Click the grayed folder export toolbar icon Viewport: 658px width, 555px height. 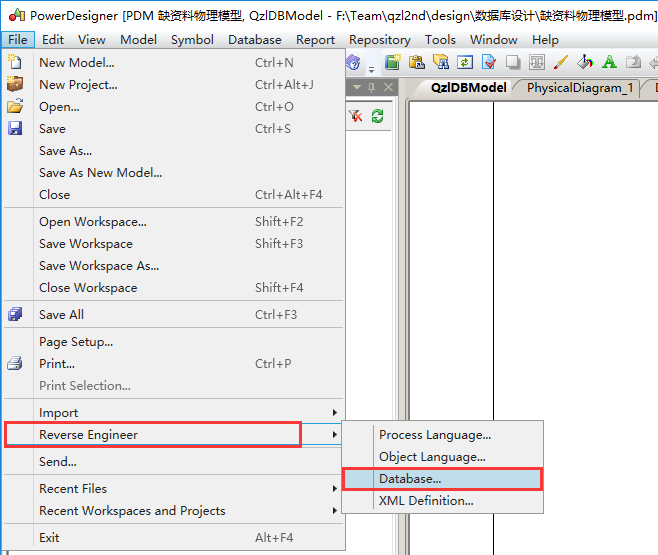pos(633,62)
